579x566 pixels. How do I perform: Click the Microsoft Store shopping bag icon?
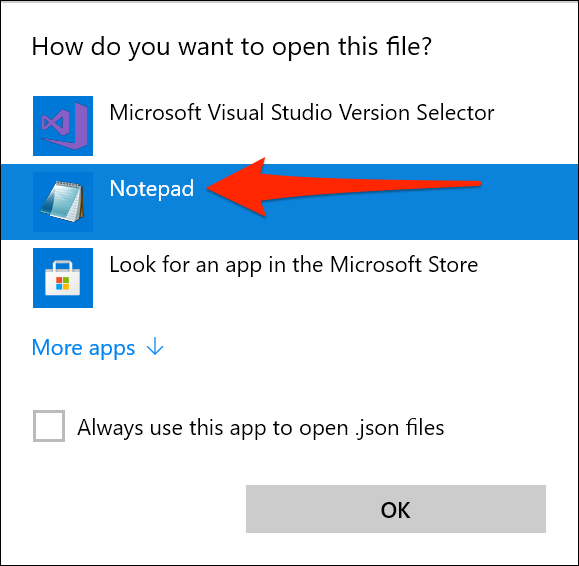(x=62, y=278)
